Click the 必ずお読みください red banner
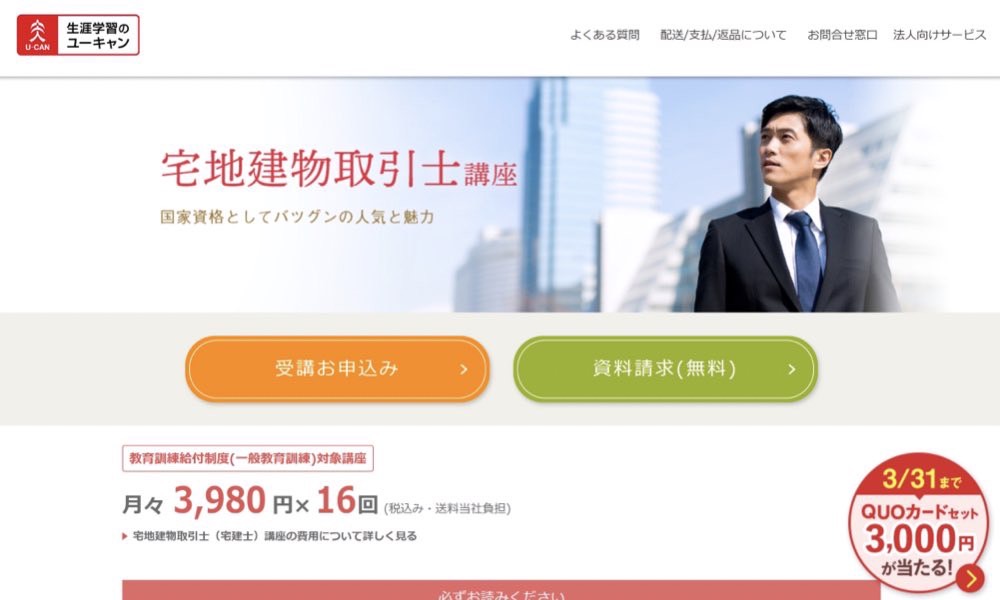The height and width of the screenshot is (600, 1000). pyautogui.click(x=501, y=590)
